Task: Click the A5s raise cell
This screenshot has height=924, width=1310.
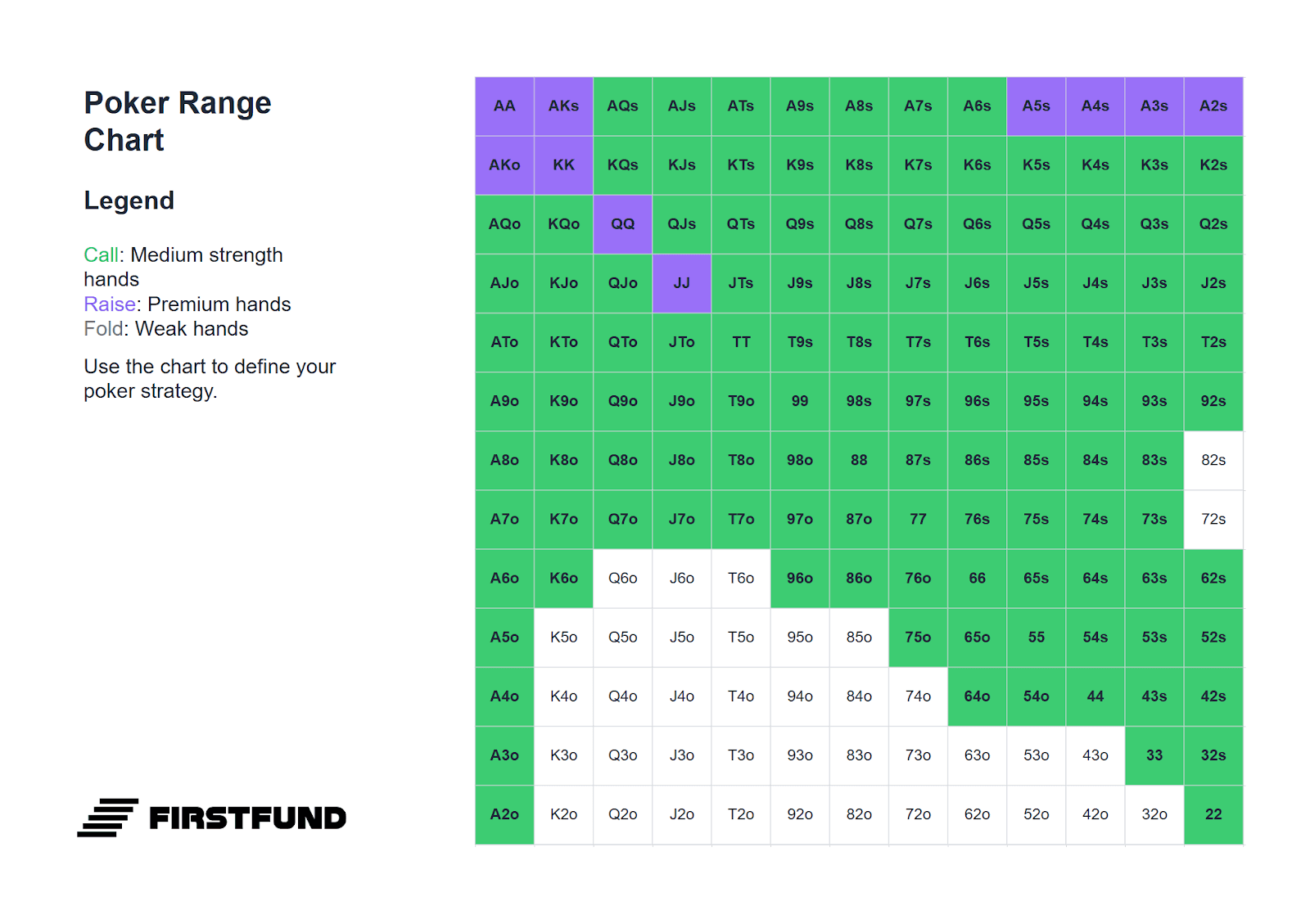Action: [x=1037, y=106]
